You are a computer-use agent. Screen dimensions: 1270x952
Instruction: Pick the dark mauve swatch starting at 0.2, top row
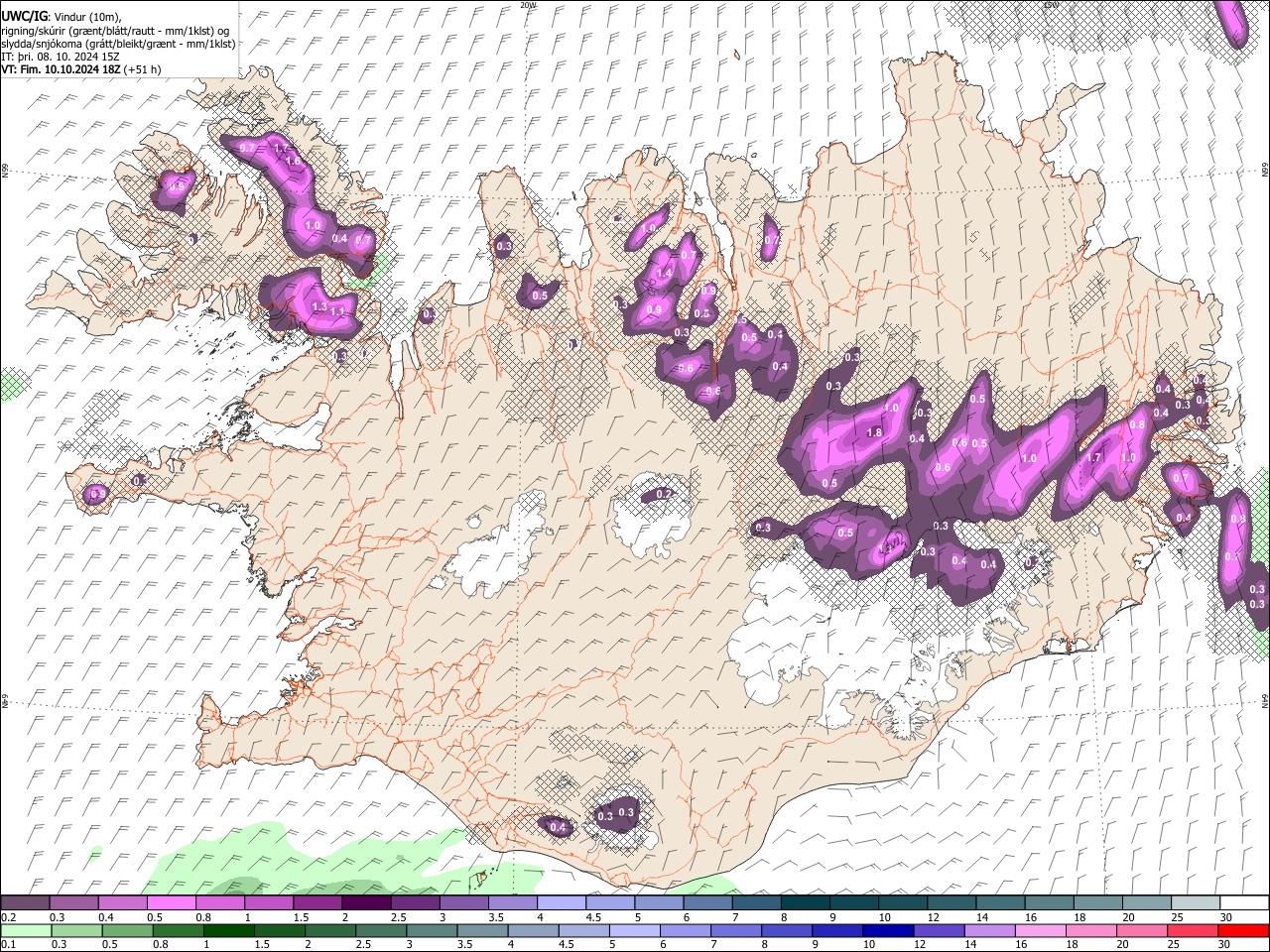(x=25, y=903)
